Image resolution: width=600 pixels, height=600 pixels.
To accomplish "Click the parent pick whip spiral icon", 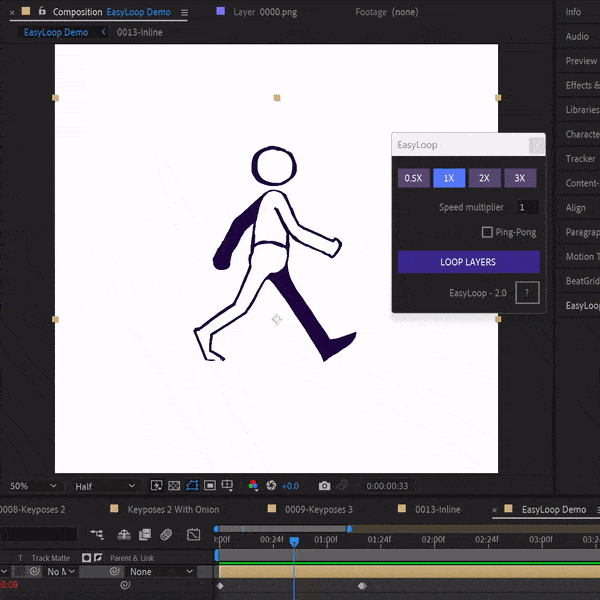I will [x=114, y=572].
